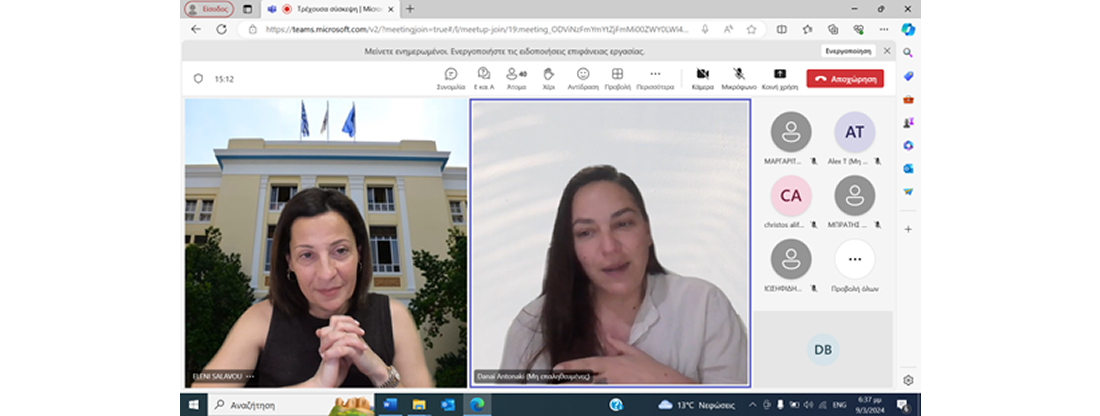Open Edge Browser essentials
The image size is (1100, 416).
[x=858, y=29]
